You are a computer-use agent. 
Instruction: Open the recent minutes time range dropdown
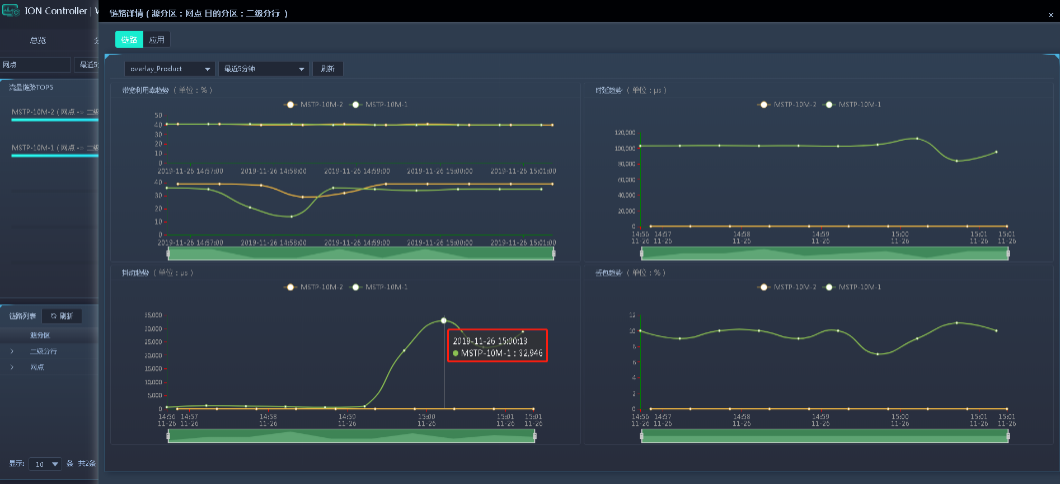pos(263,69)
